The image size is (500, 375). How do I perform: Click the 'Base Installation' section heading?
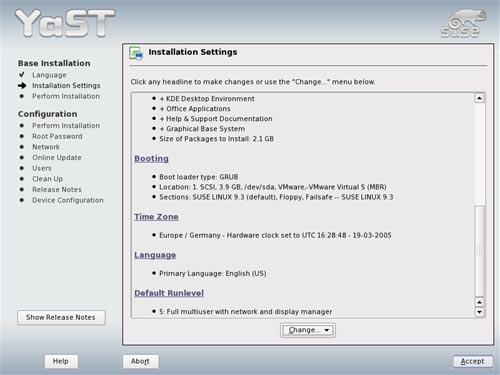54,63
